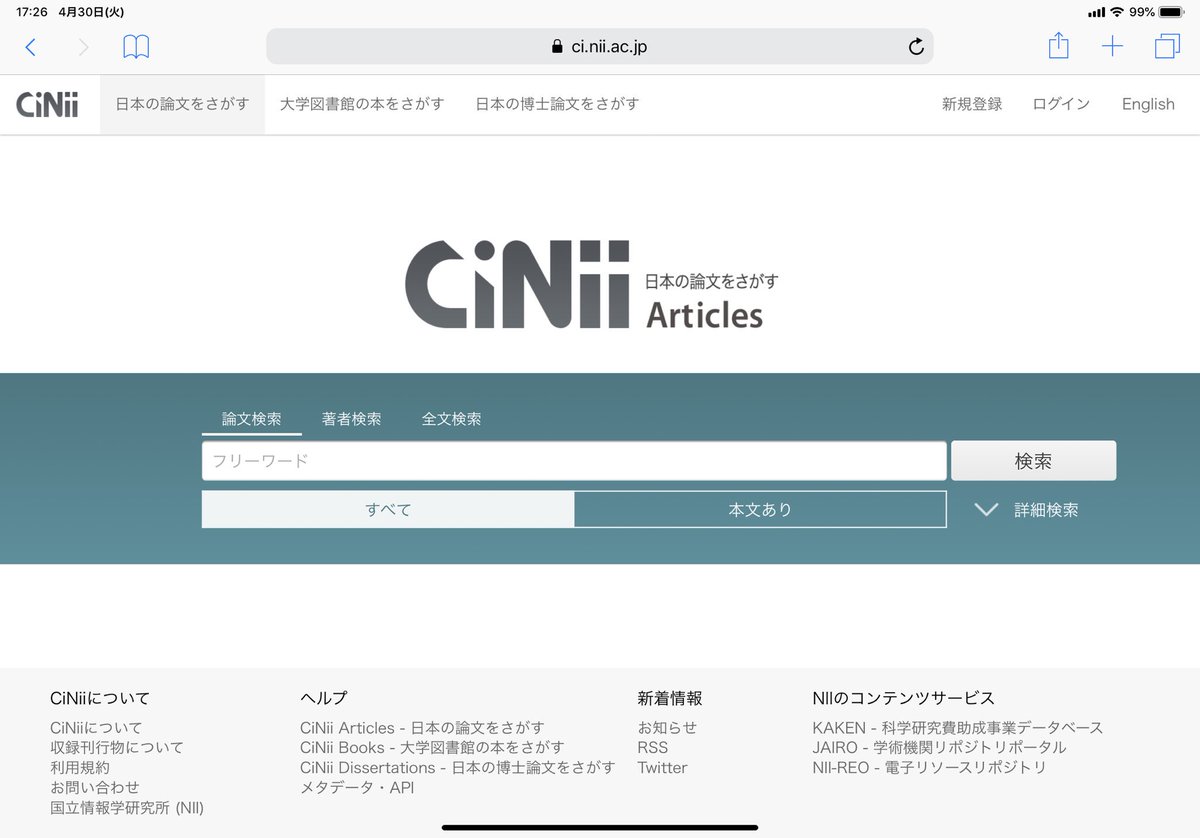The height and width of the screenshot is (838, 1200).
Task: Tap the Wi-Fi icon in the status bar
Action: (x=1117, y=12)
